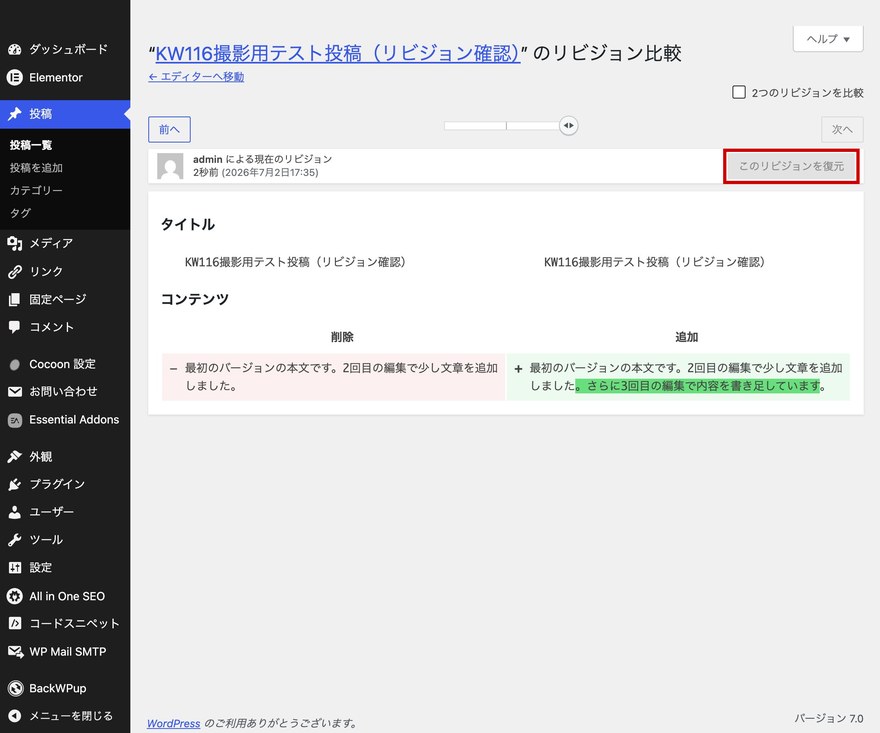Open the KW116撮影用テスト投稿 title link
This screenshot has width=880, height=733.
(337, 53)
